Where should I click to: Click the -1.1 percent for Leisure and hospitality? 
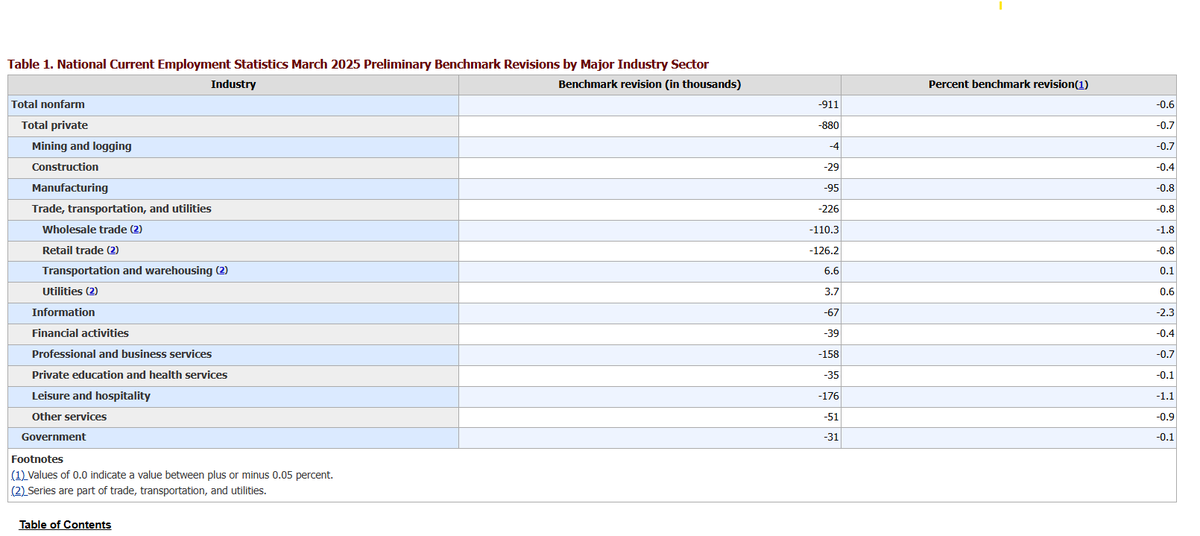tap(1165, 397)
